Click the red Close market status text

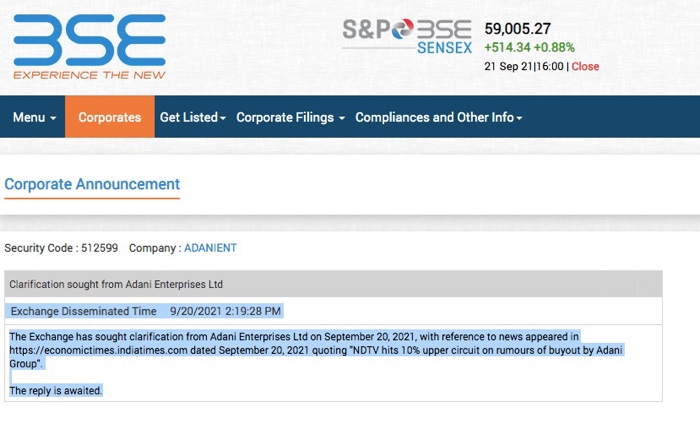coord(585,67)
